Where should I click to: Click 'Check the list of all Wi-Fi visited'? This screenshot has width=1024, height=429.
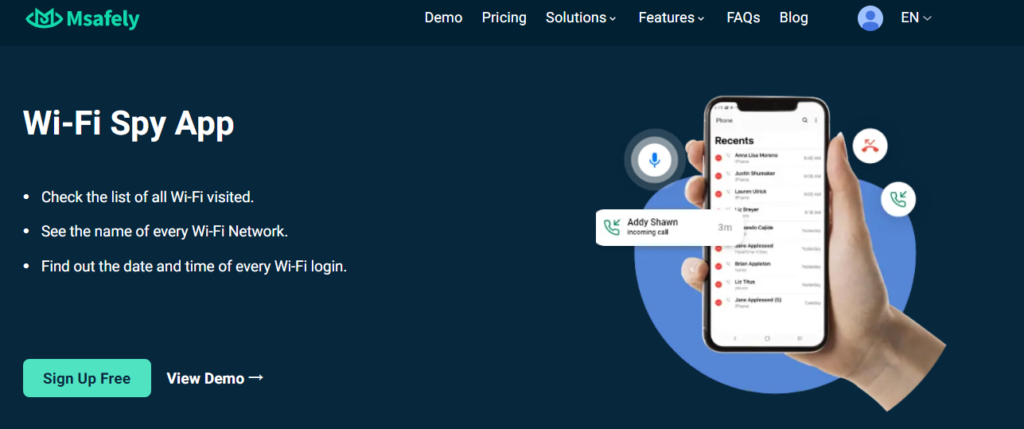point(148,197)
